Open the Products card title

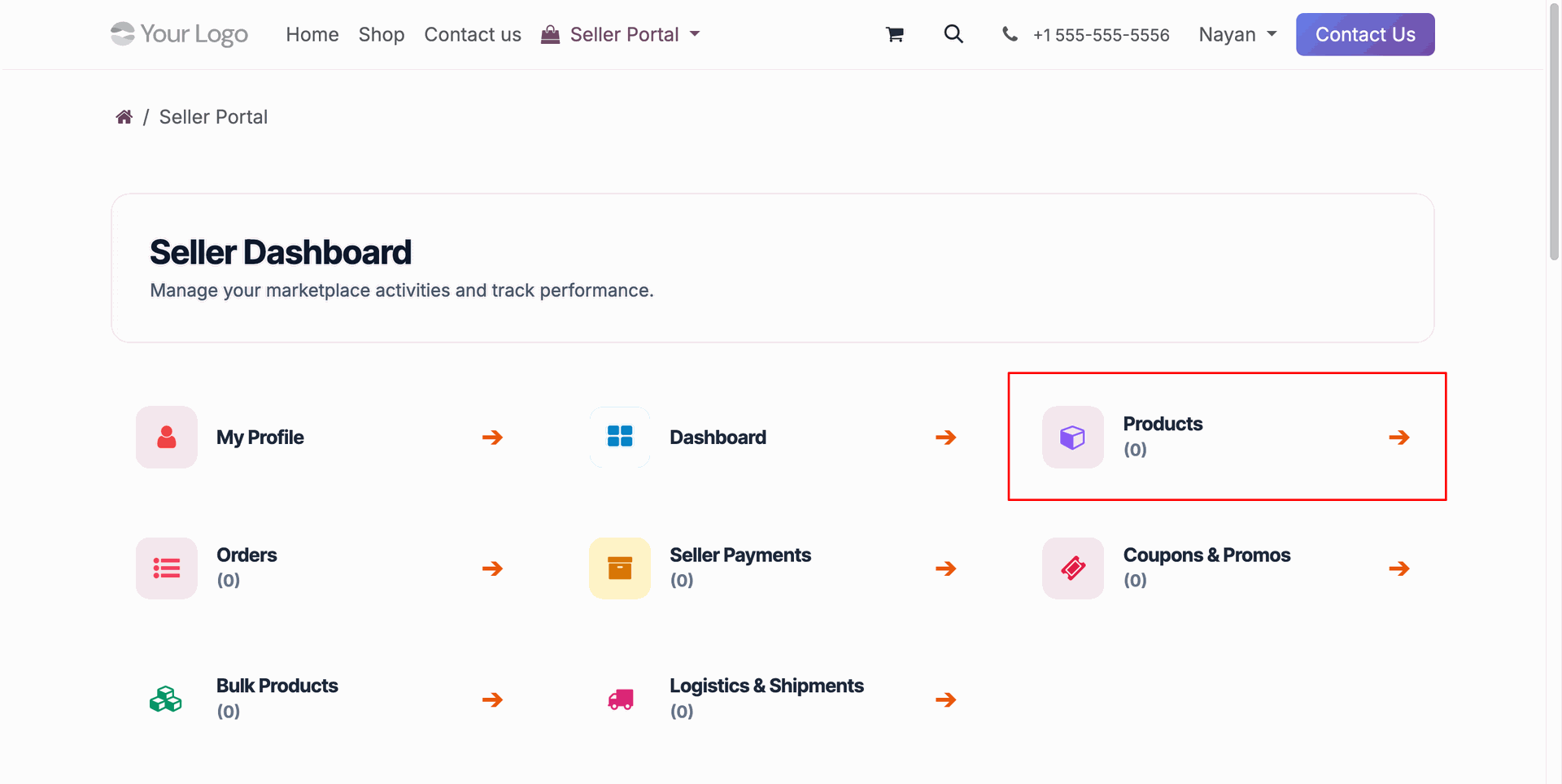[1163, 424]
